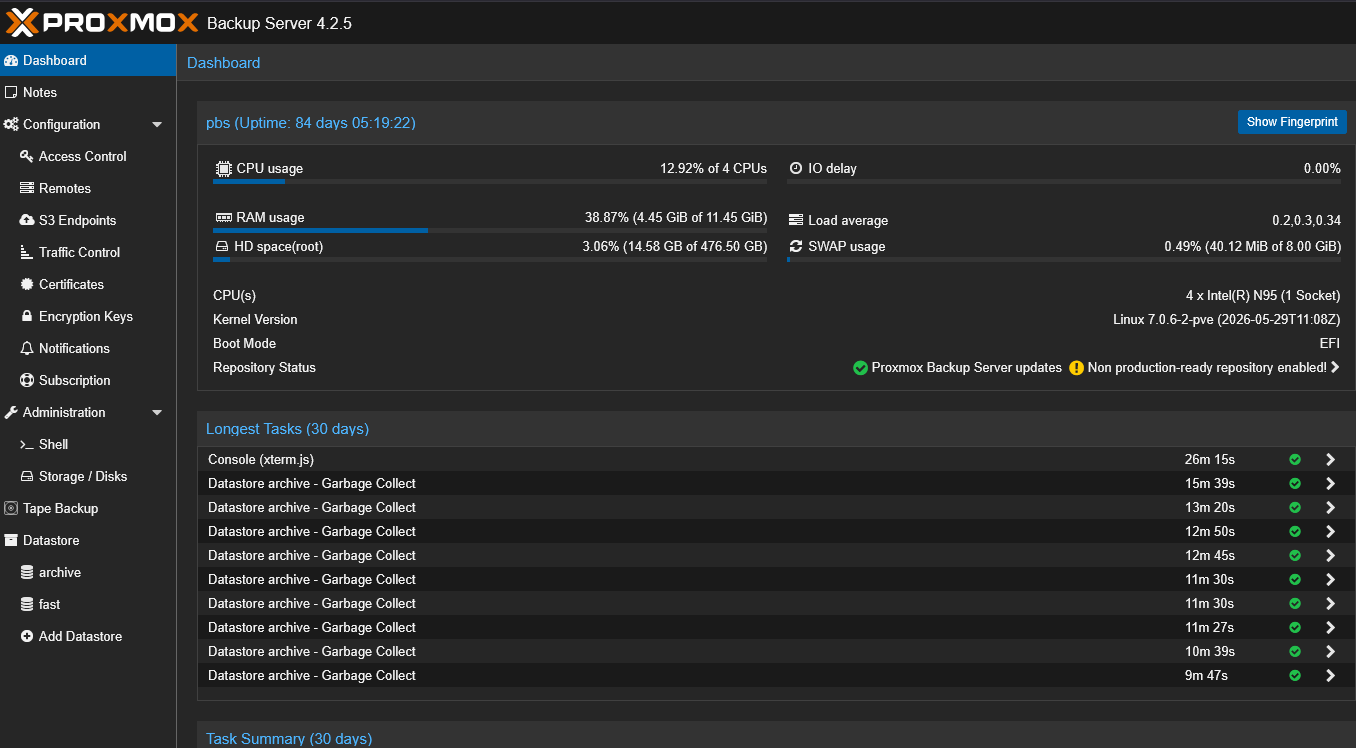Open the 13m 20s Garbage Collect task arrow
1356x748 pixels.
(1330, 507)
